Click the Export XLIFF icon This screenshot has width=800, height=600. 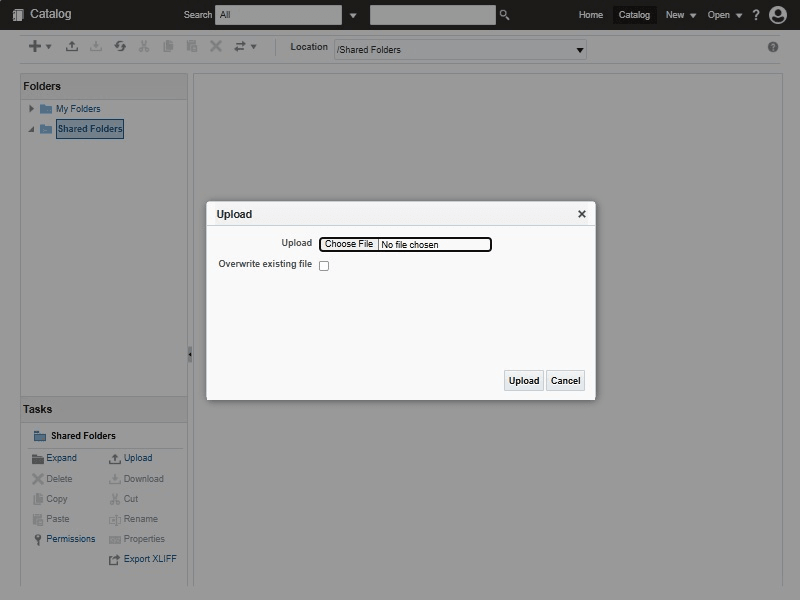[114, 560]
